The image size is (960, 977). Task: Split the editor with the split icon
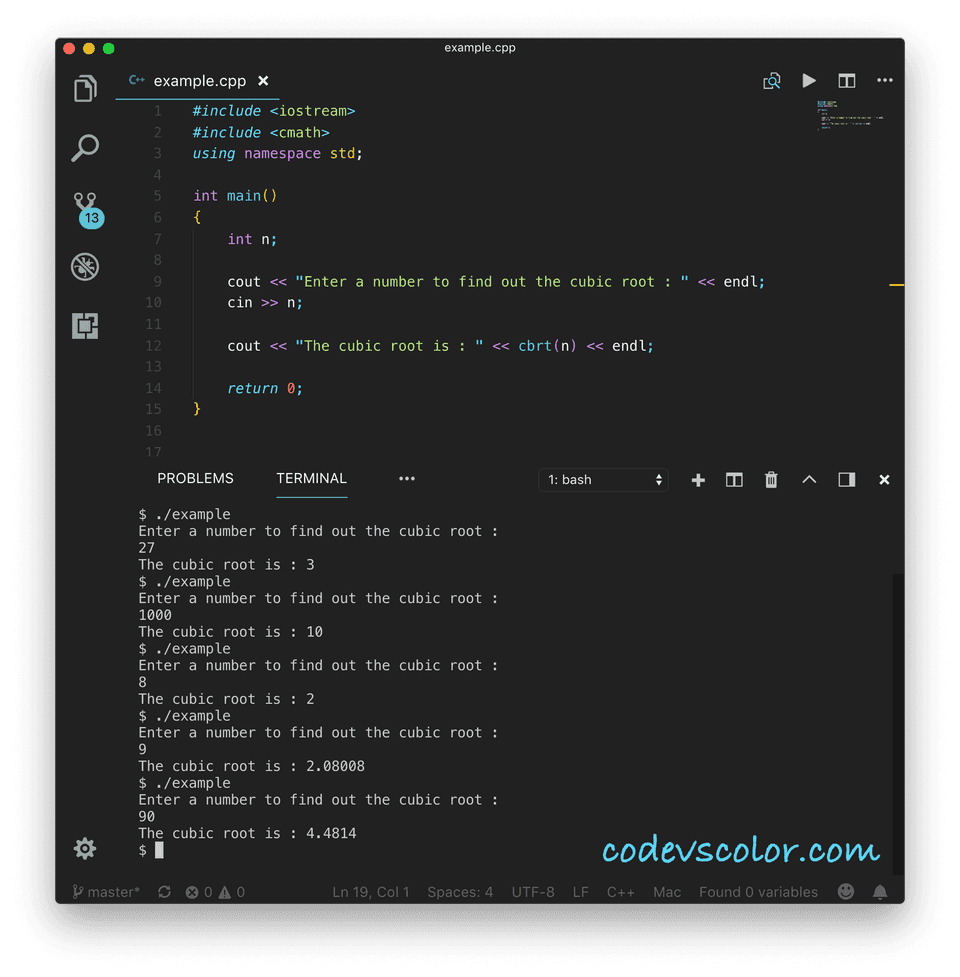(847, 81)
